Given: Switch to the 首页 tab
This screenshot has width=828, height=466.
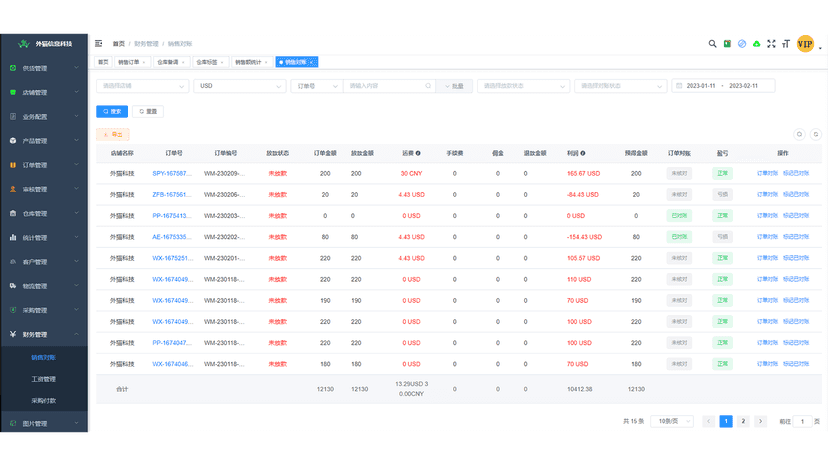Looking at the screenshot, I should 104,62.
